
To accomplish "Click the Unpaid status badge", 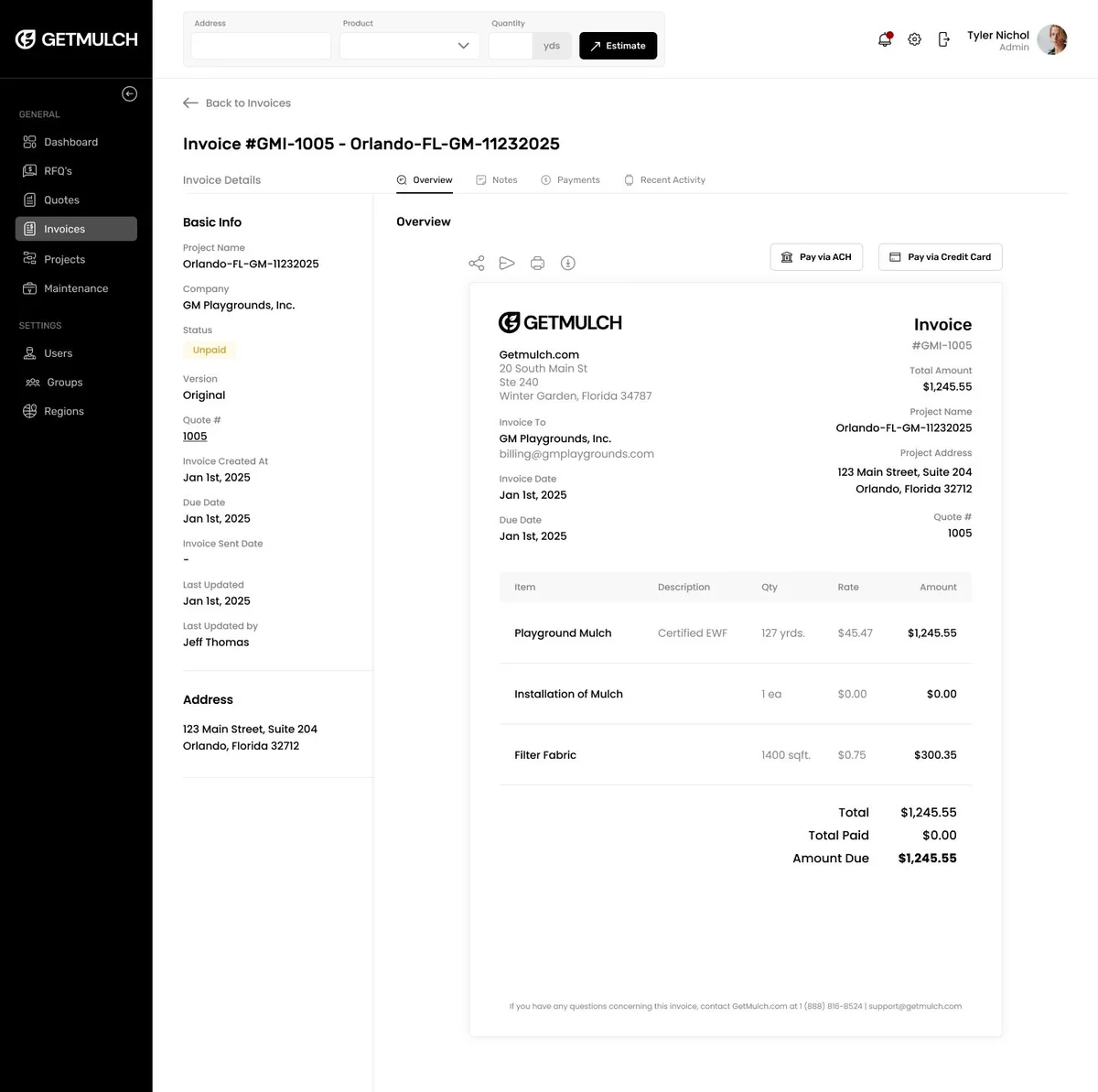I will (210, 350).
